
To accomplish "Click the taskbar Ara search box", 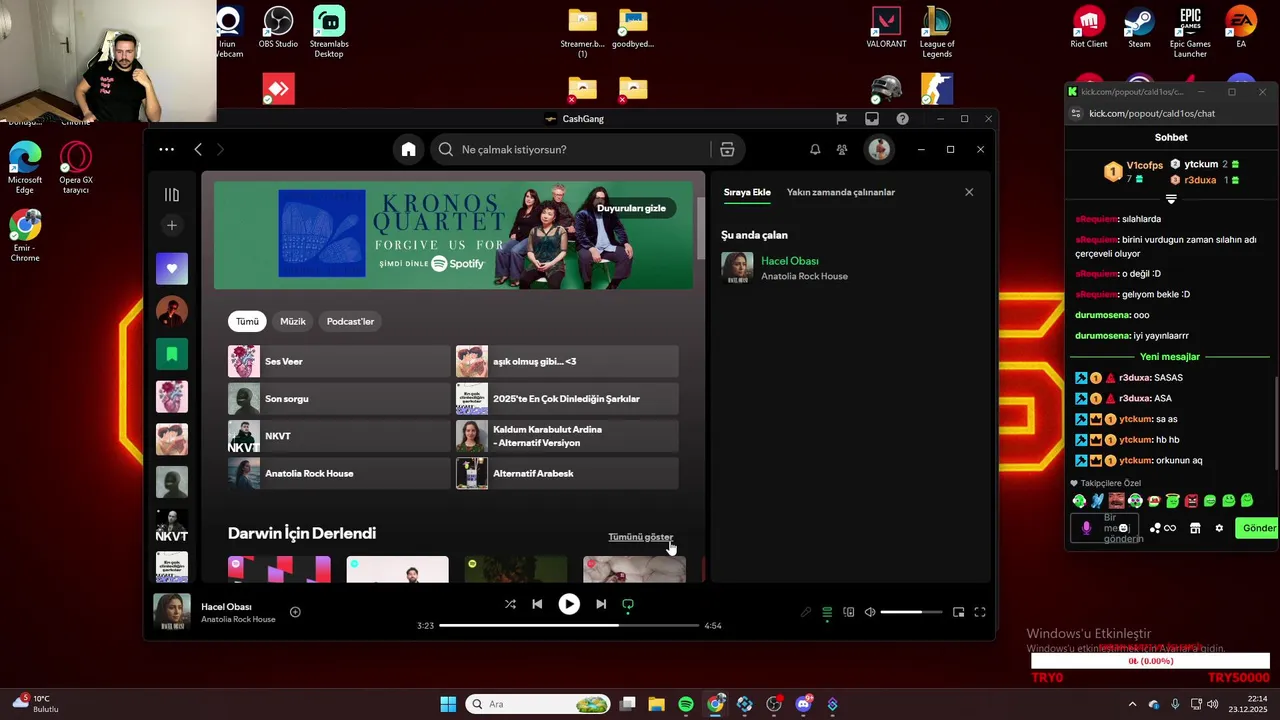I will (538, 704).
